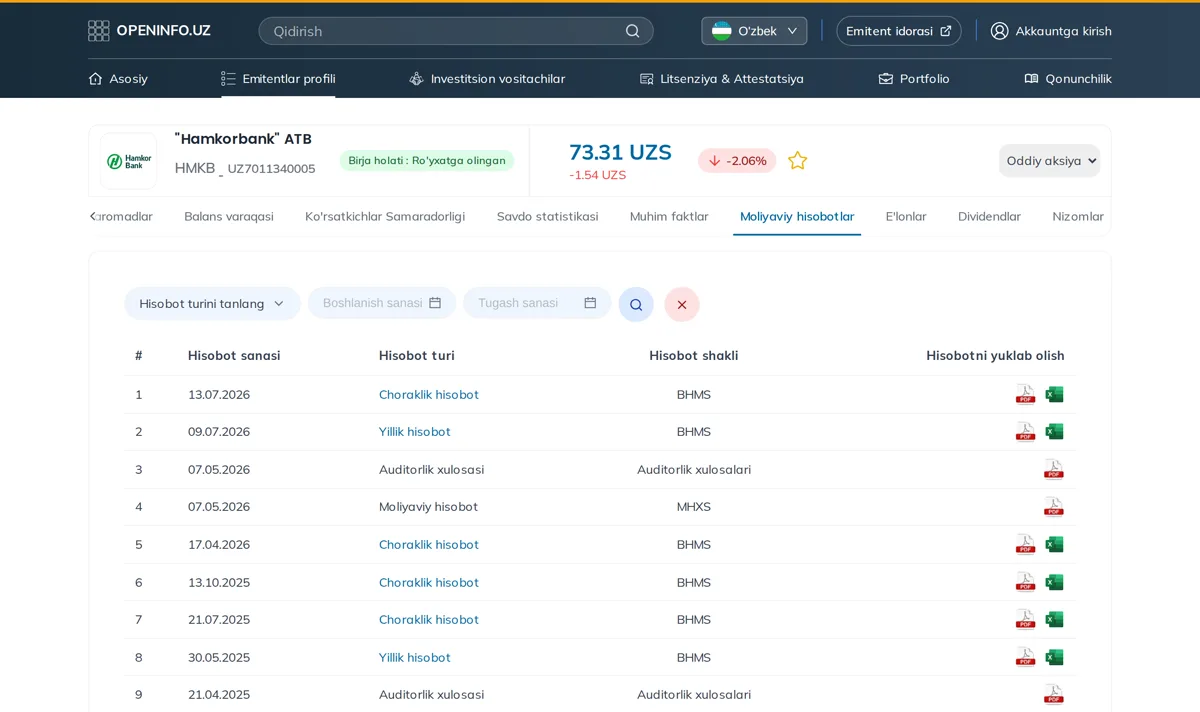This screenshot has width=1200, height=712.
Task: Click the search magnifier icon in Qidirish bar
Action: coord(632,31)
